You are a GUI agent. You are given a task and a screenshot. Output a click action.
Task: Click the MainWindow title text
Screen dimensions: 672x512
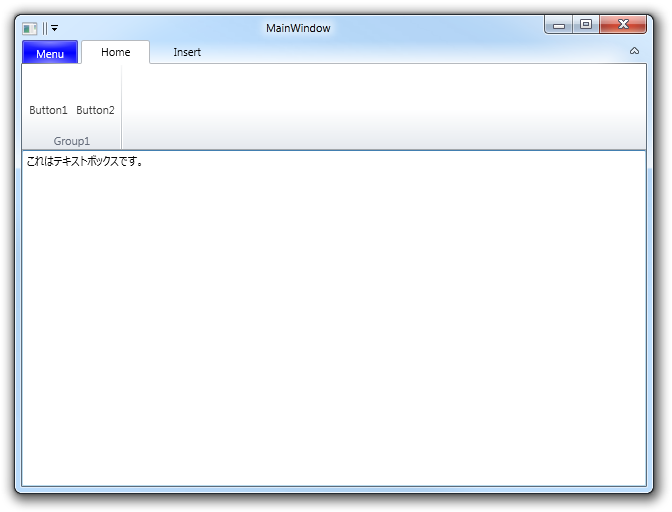coord(298,28)
